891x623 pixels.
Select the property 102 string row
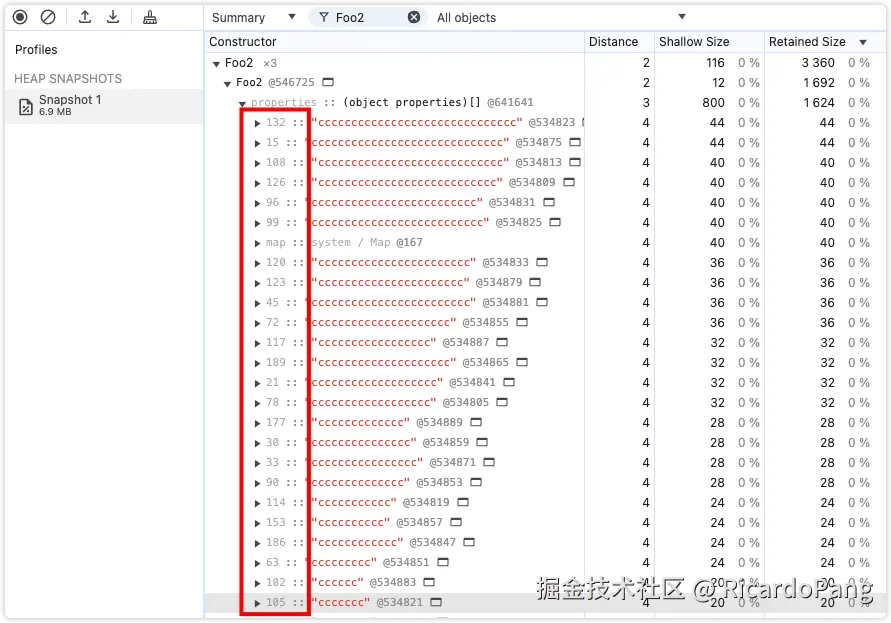pyautogui.click(x=544, y=582)
